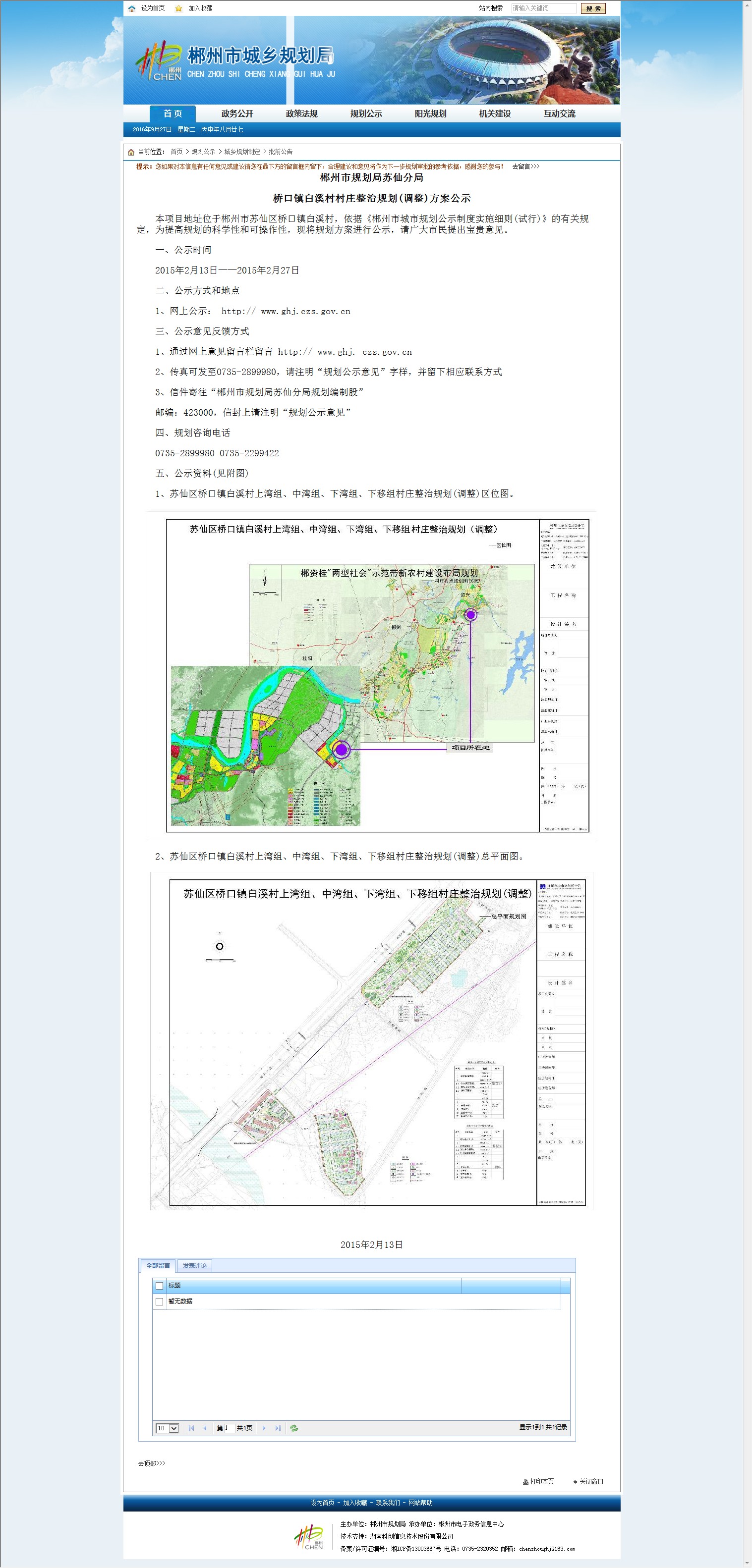Open the 政务公开 navigation menu
Viewport: 752px width, 1568px height.
237,114
